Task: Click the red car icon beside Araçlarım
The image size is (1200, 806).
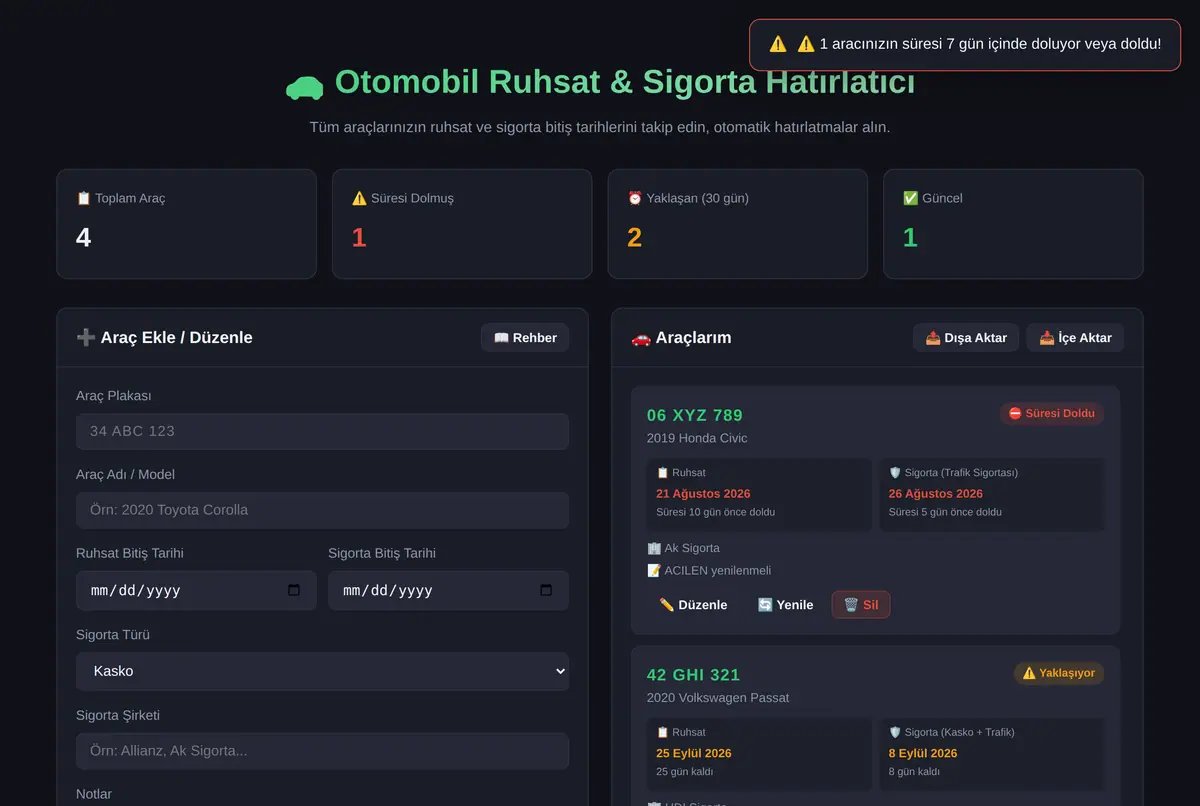Action: 641,338
